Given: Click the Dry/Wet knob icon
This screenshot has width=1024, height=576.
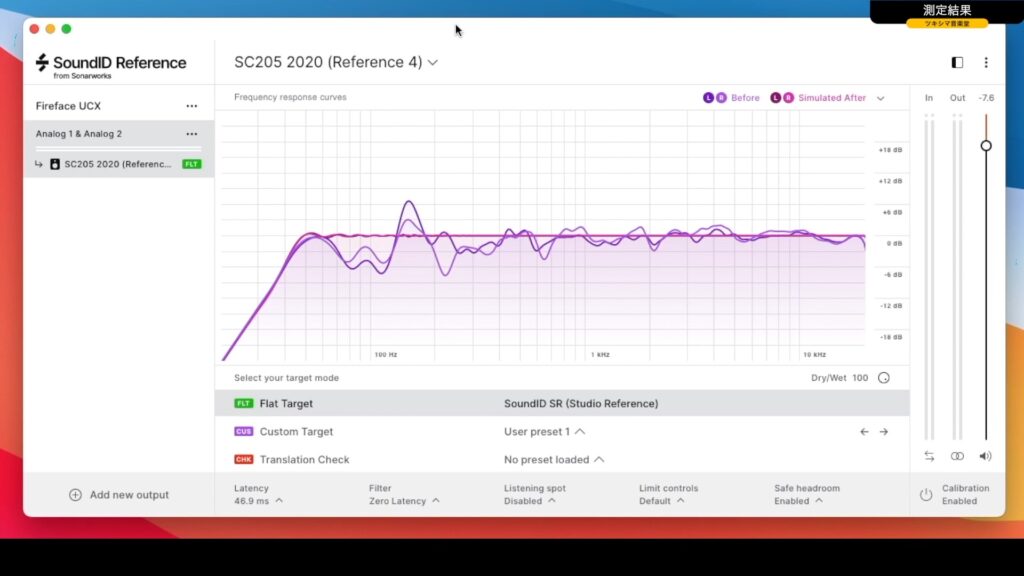Looking at the screenshot, I should tap(884, 378).
